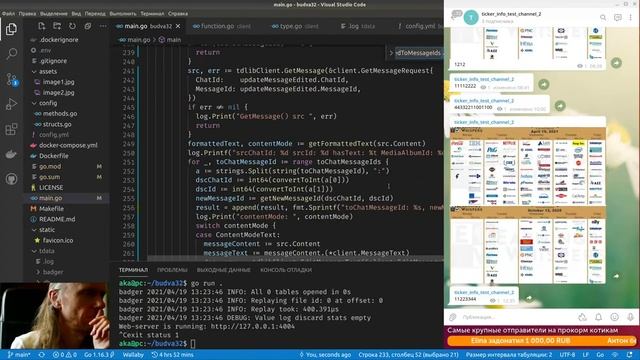Click the Go 1.16.3 version status item
The height and width of the screenshot is (360, 640).
[x=99, y=355]
